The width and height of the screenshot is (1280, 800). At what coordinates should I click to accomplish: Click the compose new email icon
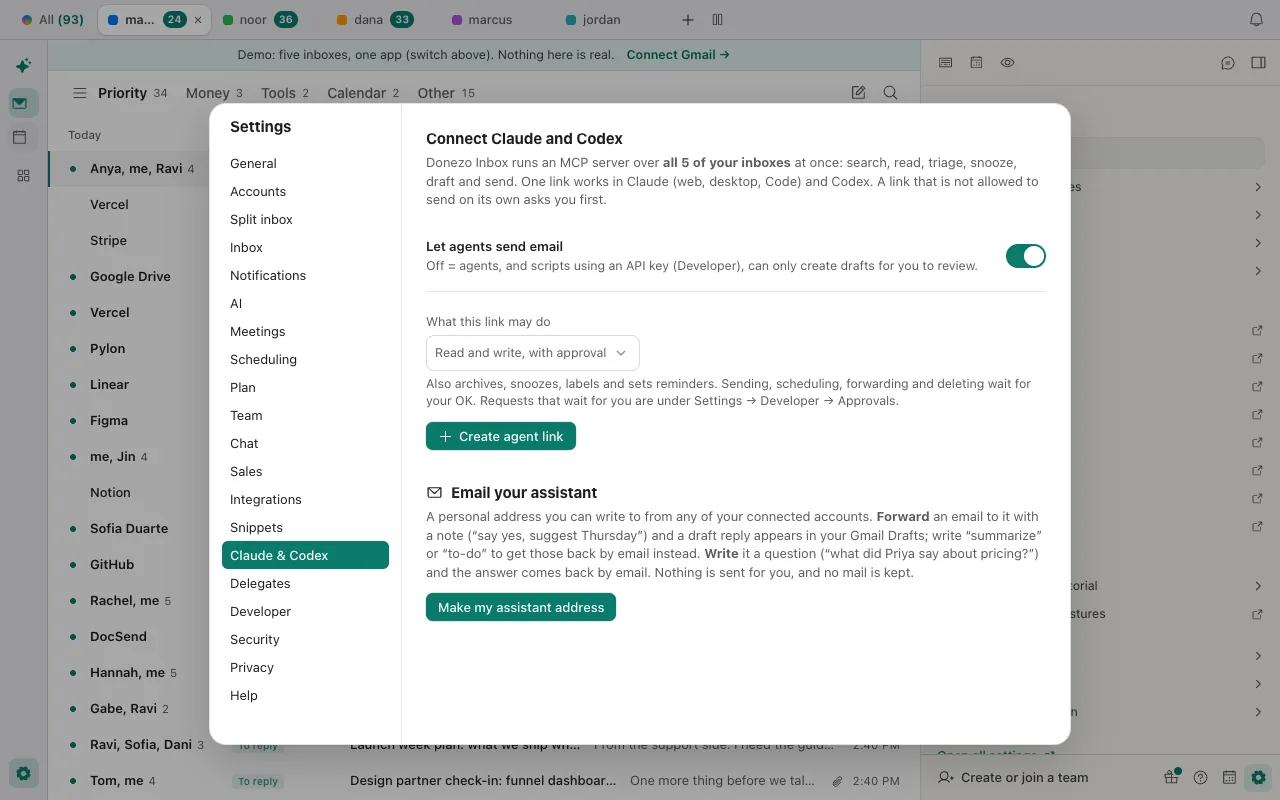[858, 93]
